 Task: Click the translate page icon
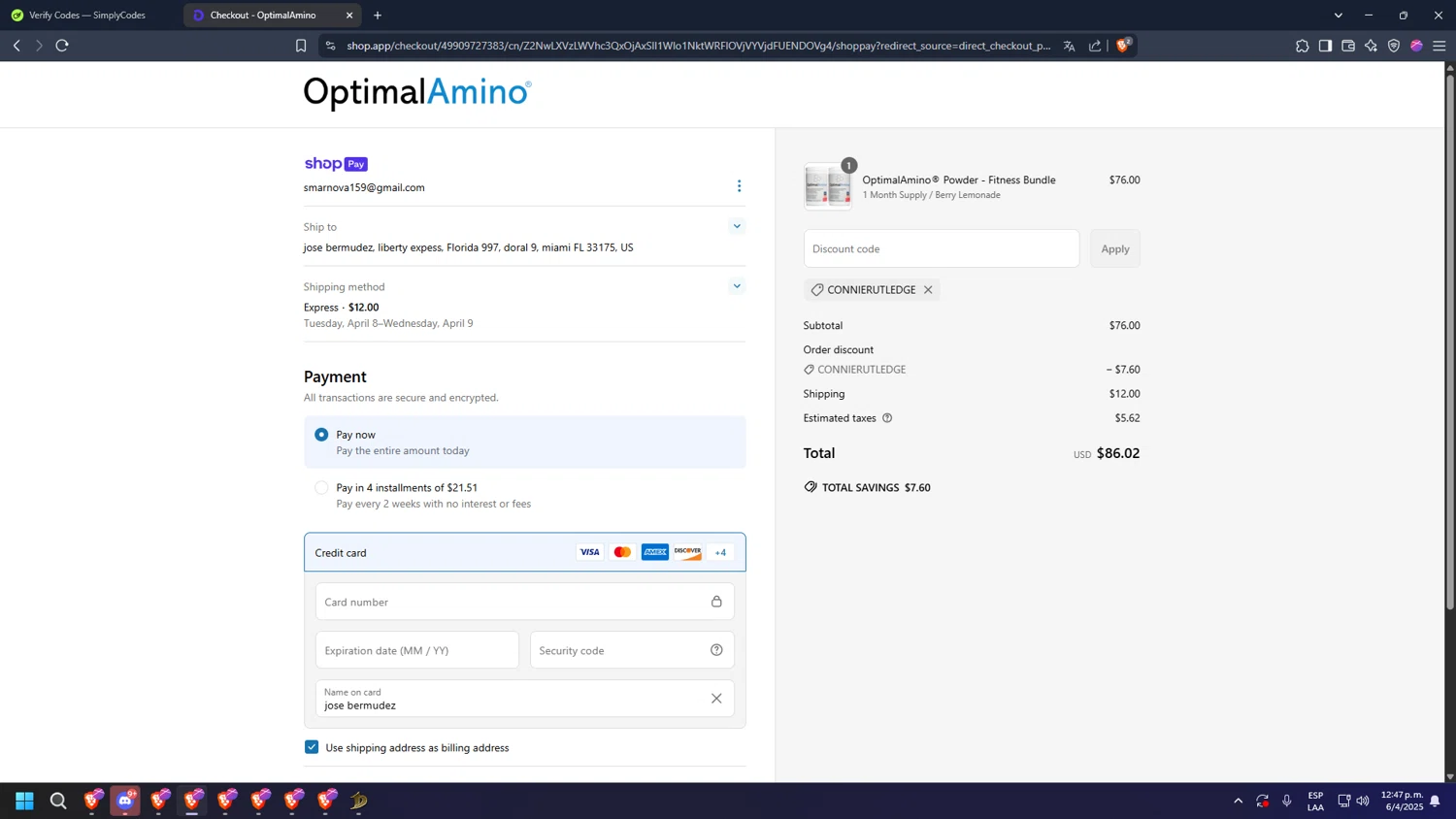1069,46
